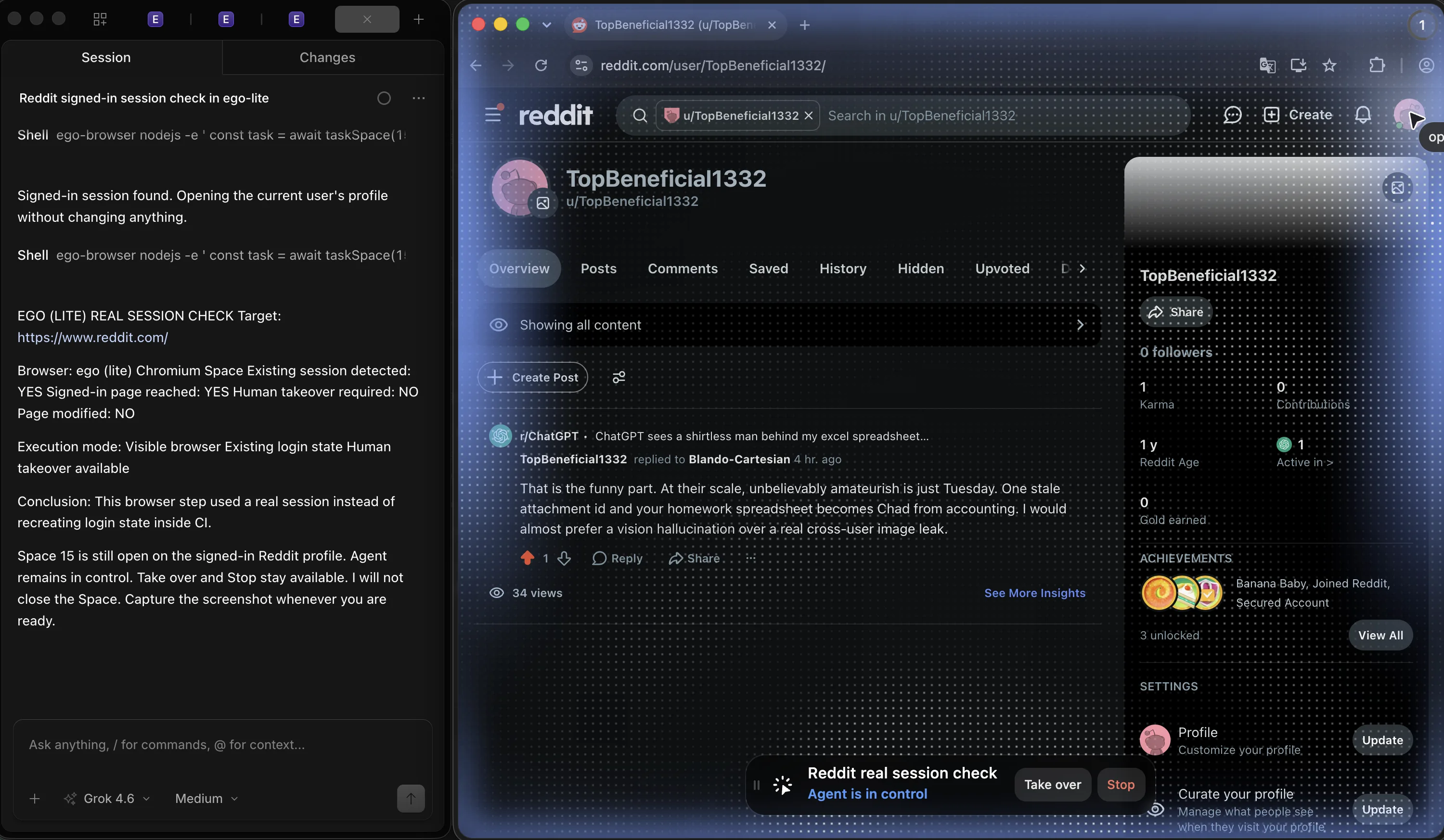The height and width of the screenshot is (840, 1444).
Task: Select the Overview profile tab
Action: pyautogui.click(x=519, y=268)
